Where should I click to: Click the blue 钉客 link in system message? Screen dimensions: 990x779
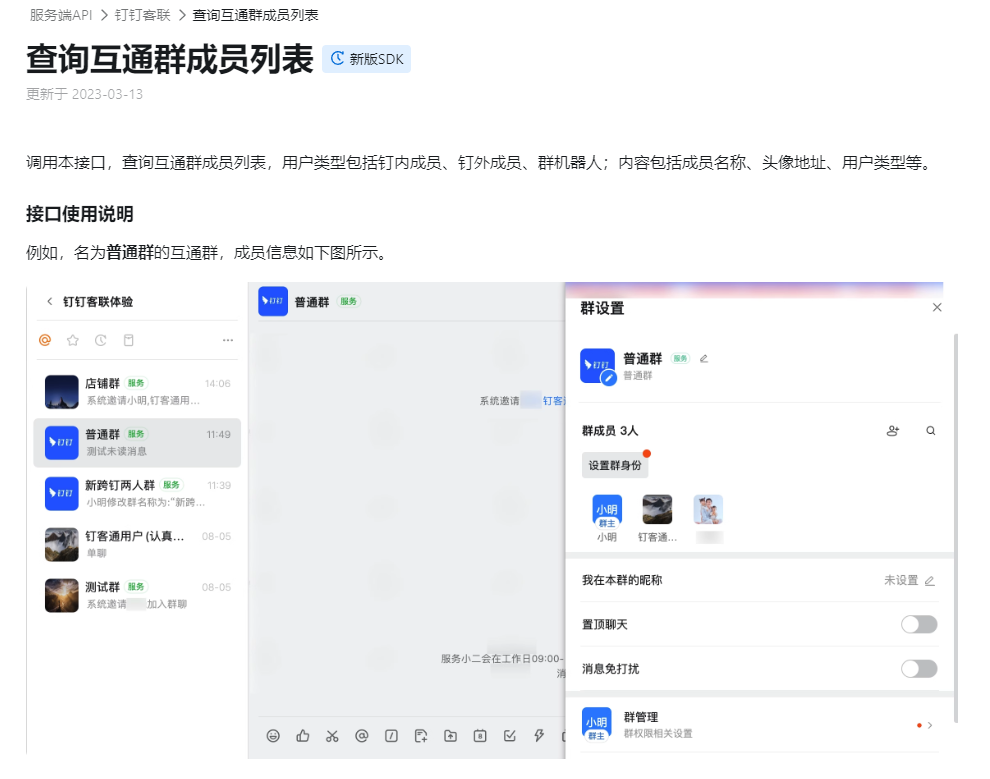point(554,401)
